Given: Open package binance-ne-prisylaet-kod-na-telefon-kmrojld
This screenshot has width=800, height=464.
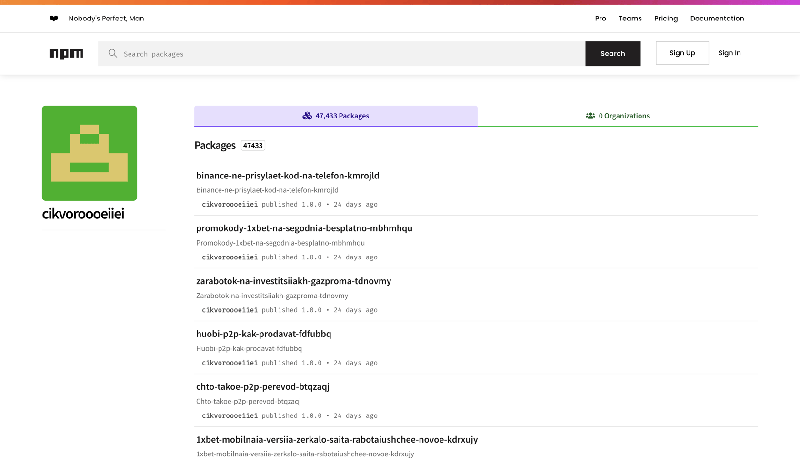Looking at the screenshot, I should click(288, 176).
